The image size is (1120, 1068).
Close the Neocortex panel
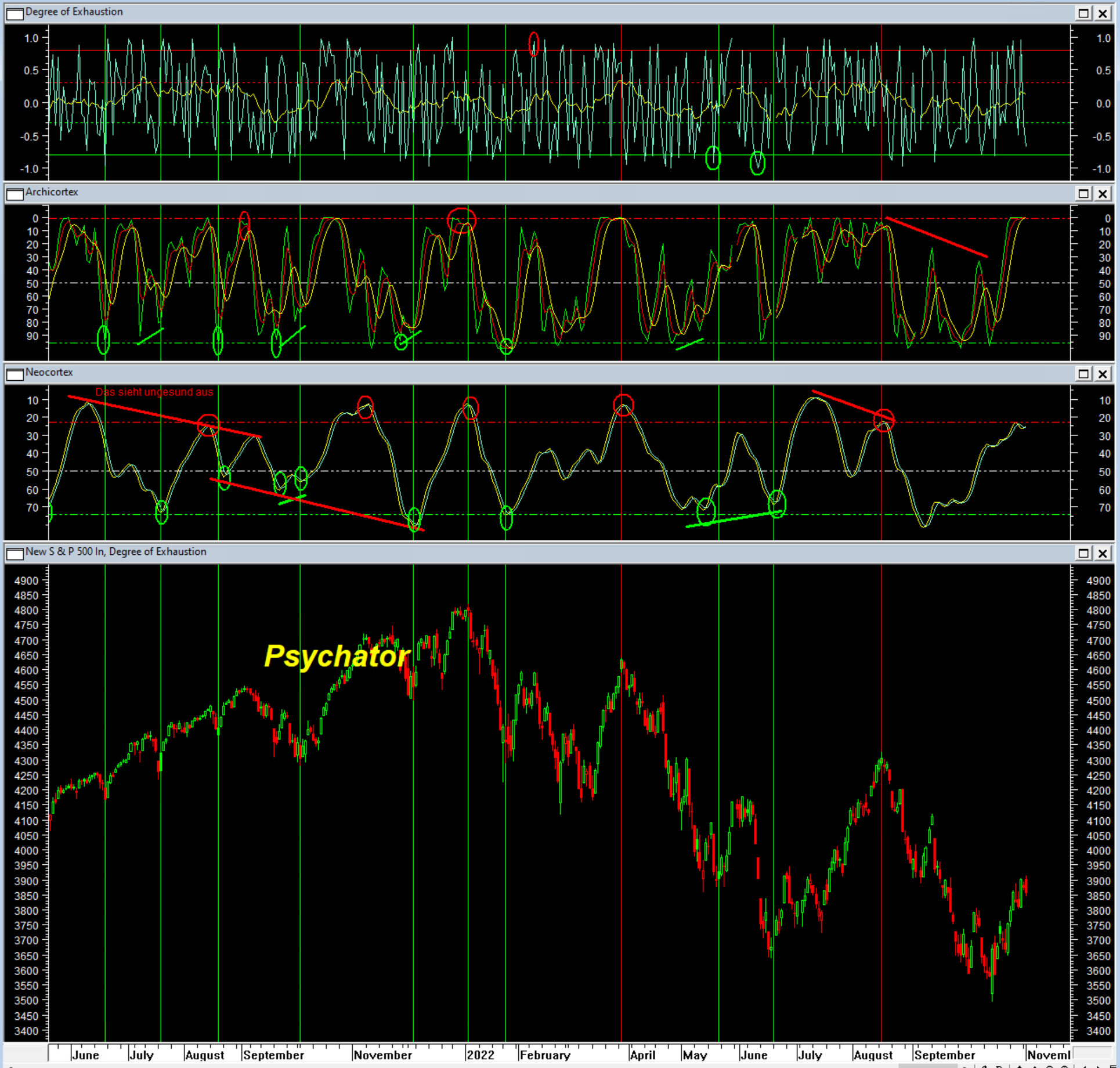(1103, 374)
